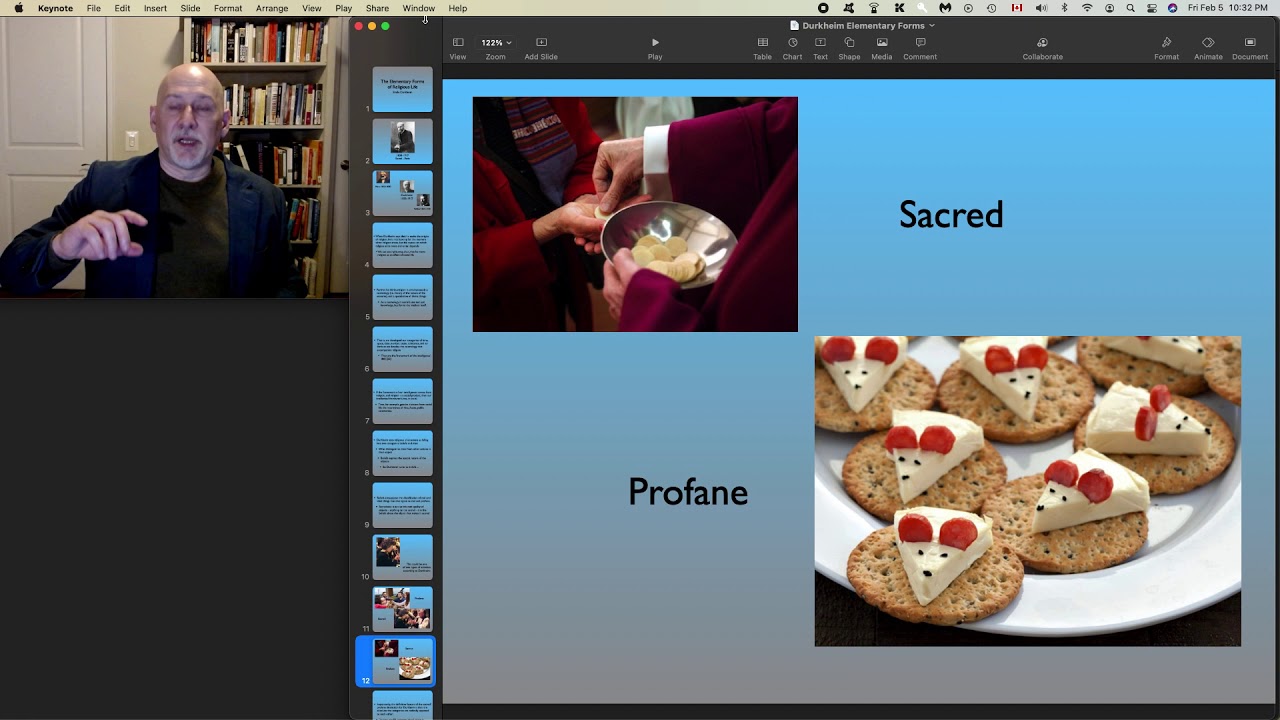Open the Insert menu

click(155, 8)
